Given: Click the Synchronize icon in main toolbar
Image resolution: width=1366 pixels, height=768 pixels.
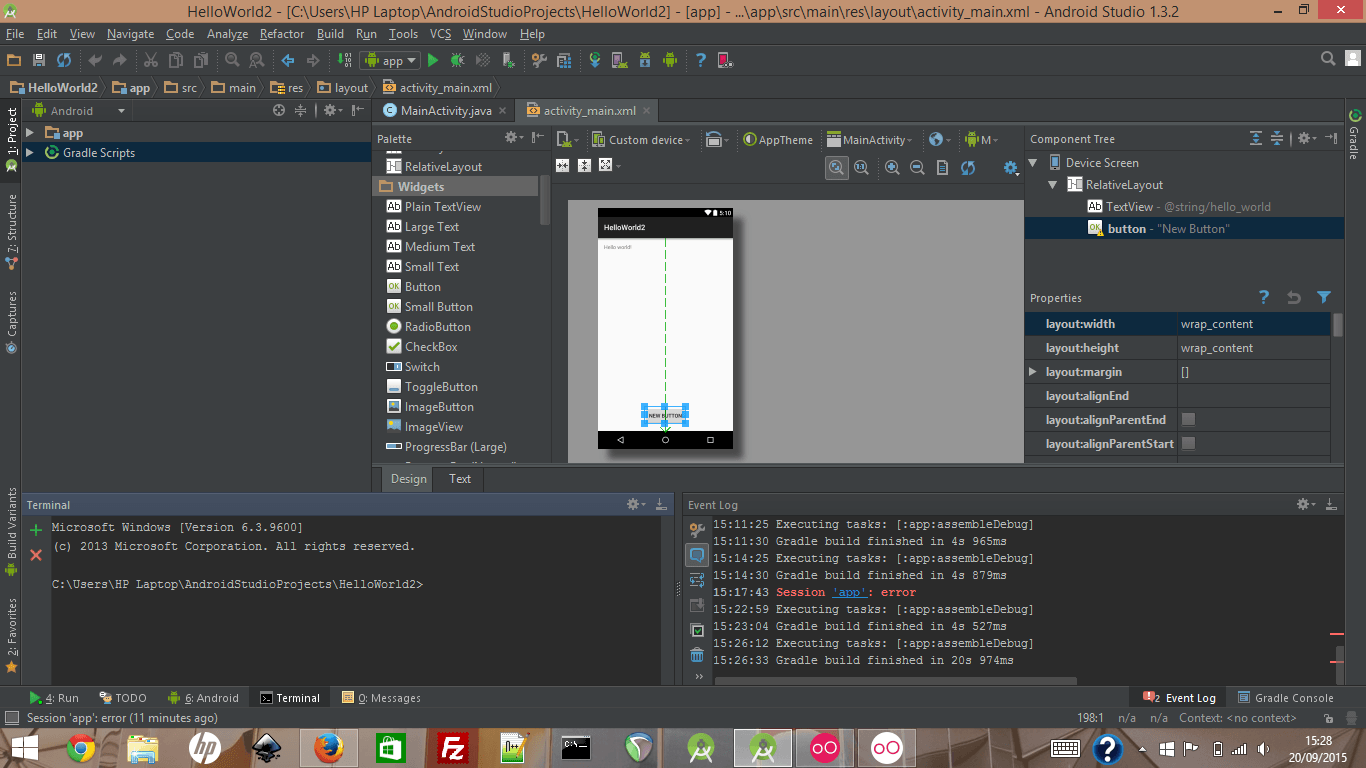Looking at the screenshot, I should tap(64, 61).
